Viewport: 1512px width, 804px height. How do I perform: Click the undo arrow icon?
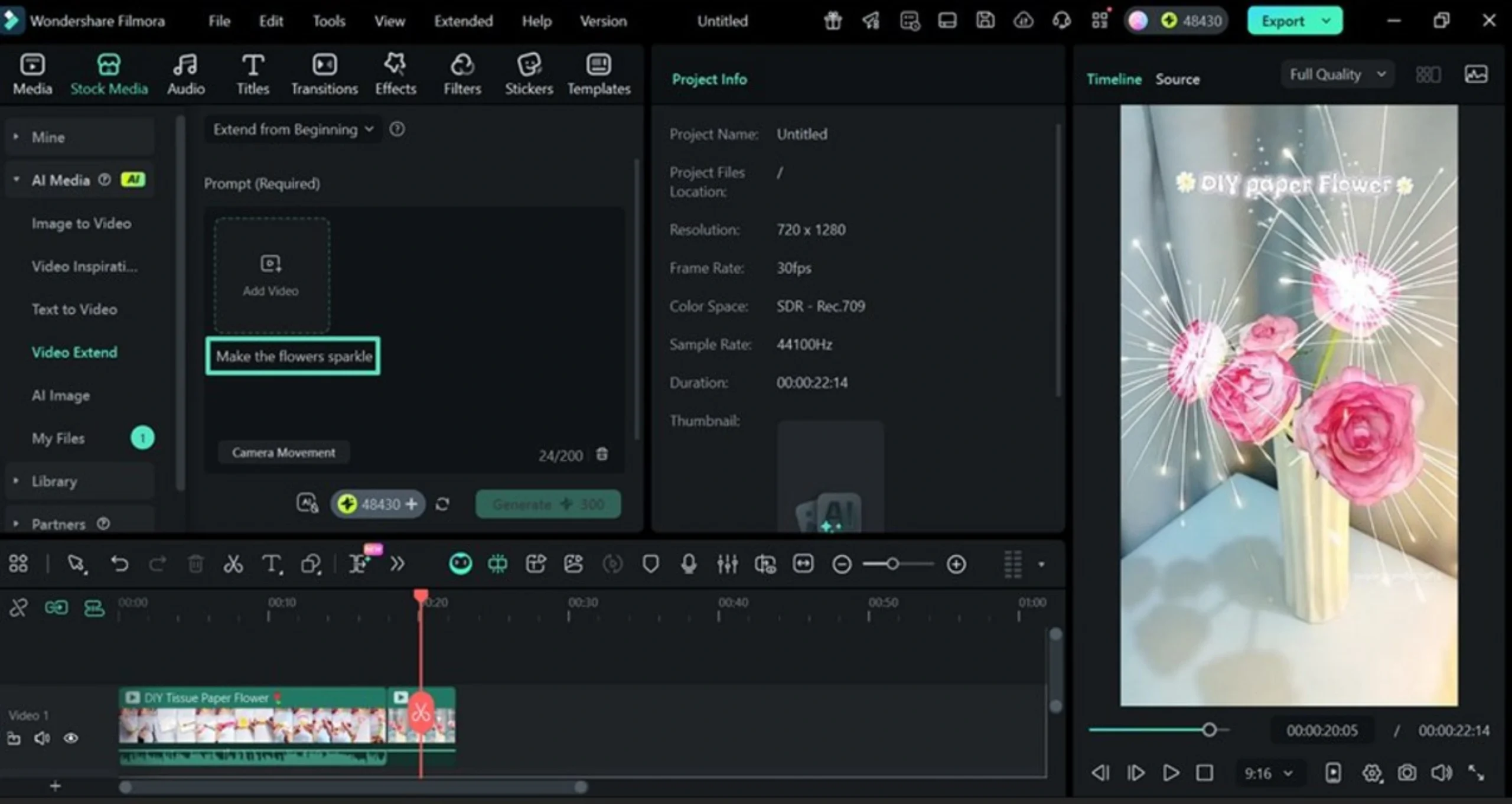(x=119, y=564)
